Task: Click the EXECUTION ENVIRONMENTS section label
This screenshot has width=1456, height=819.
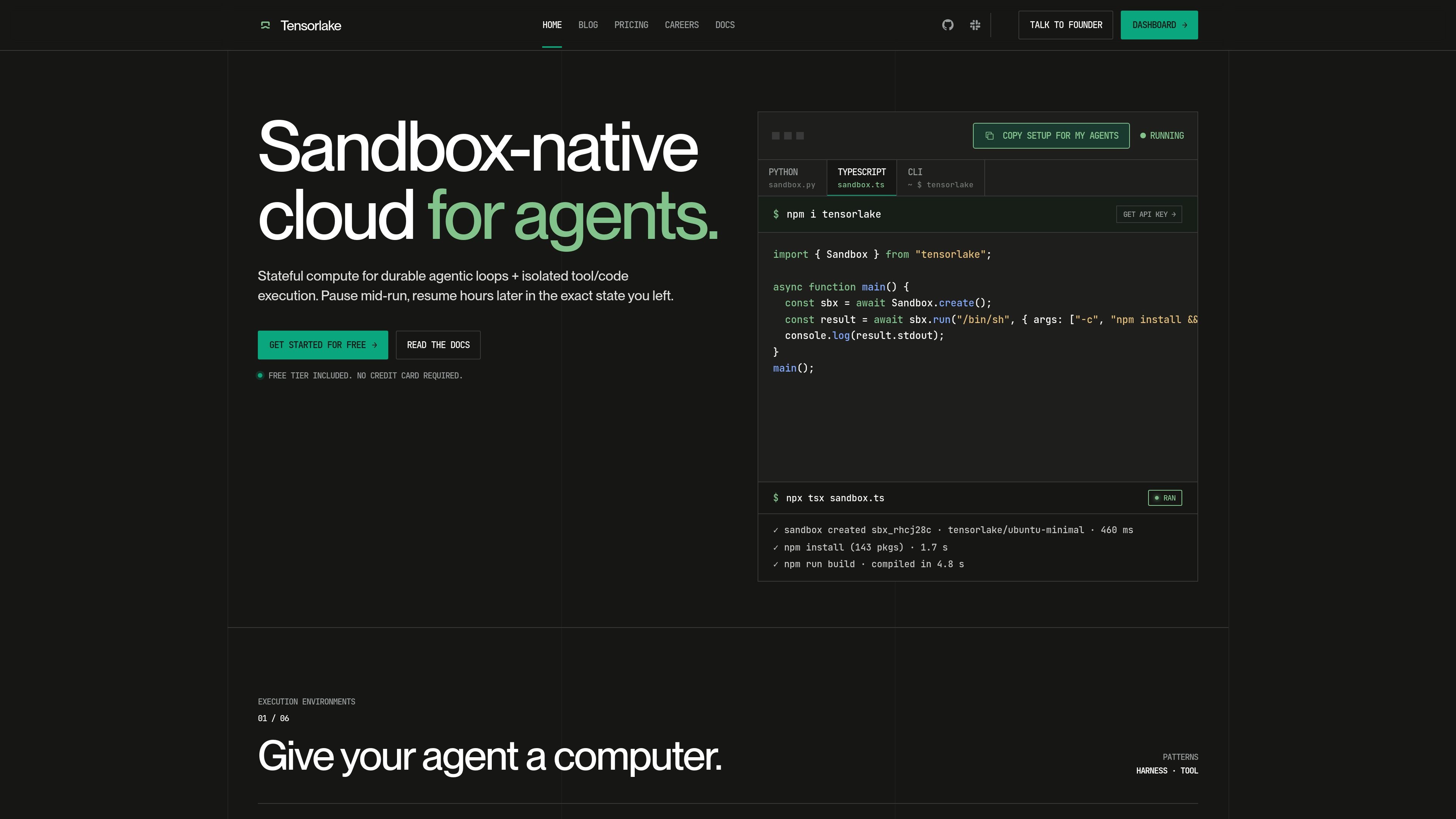Action: coord(306,702)
